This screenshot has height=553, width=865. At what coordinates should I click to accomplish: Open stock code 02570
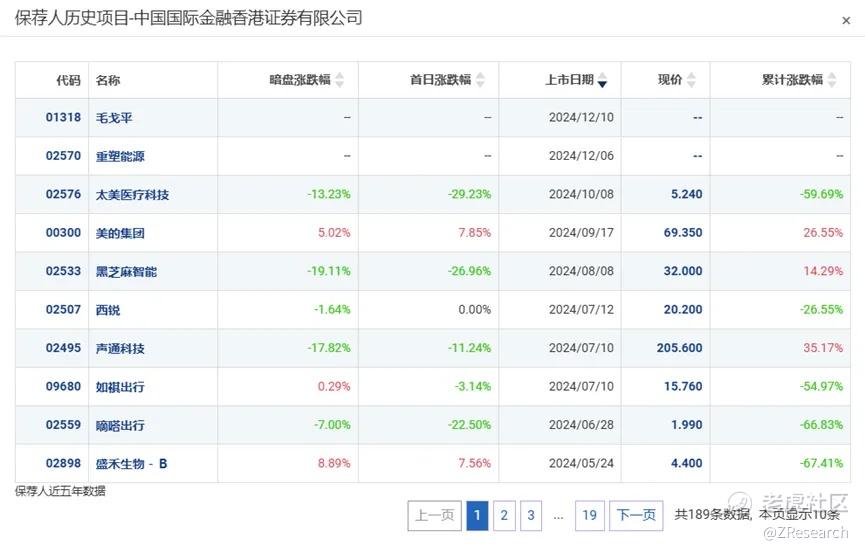point(63,156)
